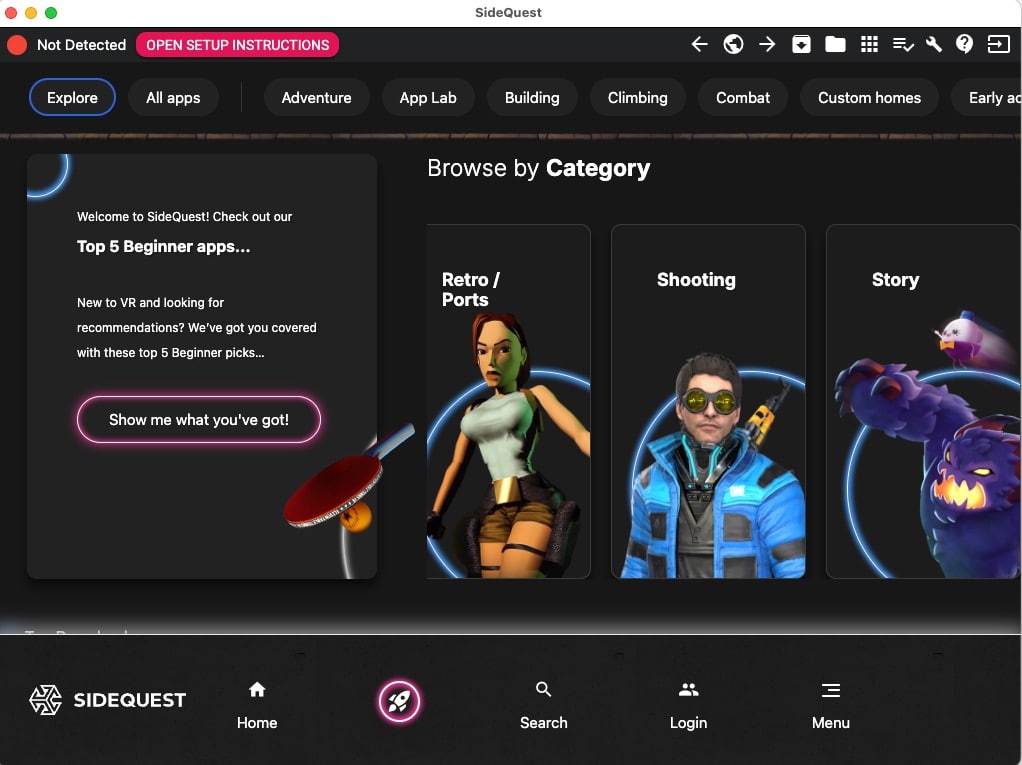1022x765 pixels.
Task: Click the back arrow navigation icon
Action: 700,44
